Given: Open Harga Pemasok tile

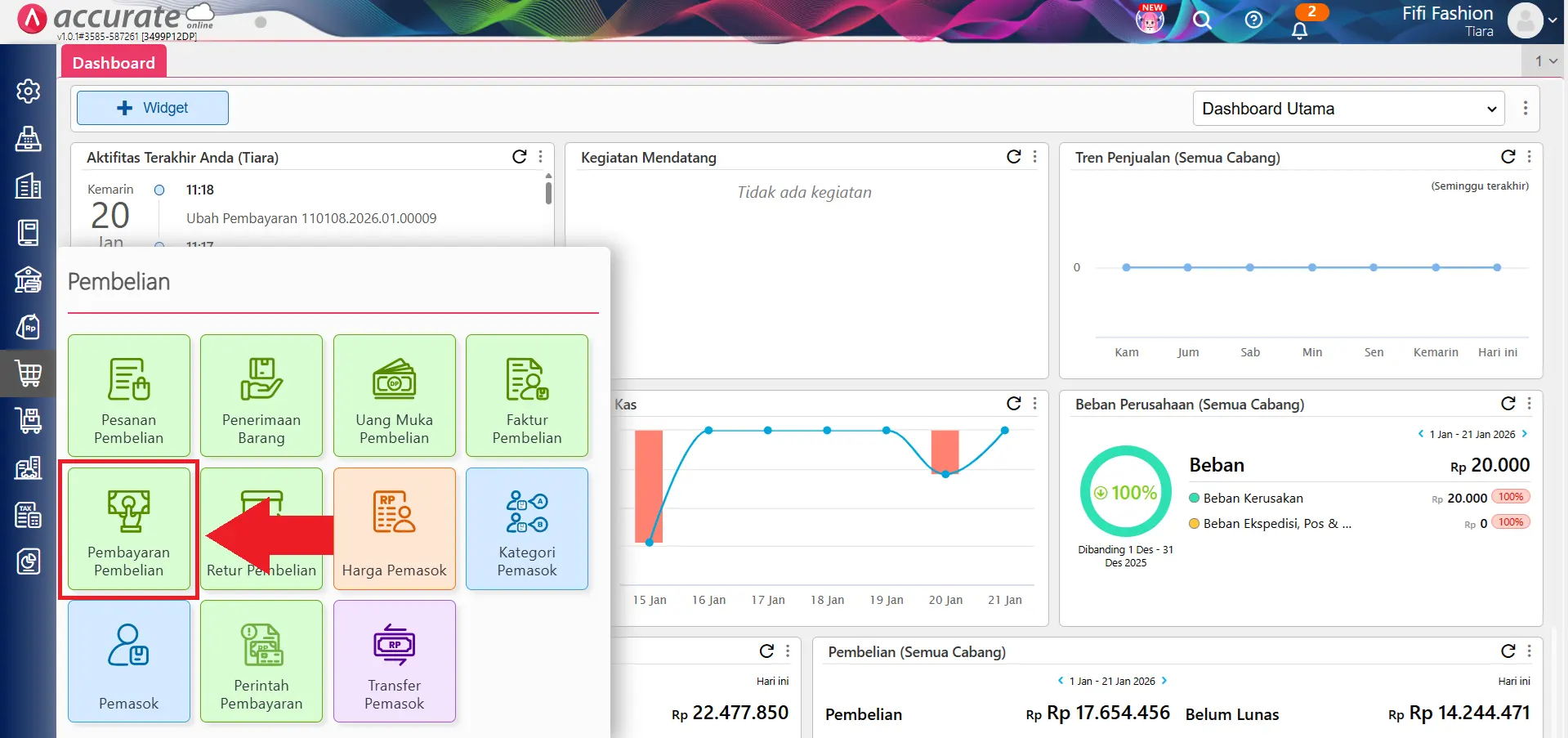Looking at the screenshot, I should (x=394, y=529).
